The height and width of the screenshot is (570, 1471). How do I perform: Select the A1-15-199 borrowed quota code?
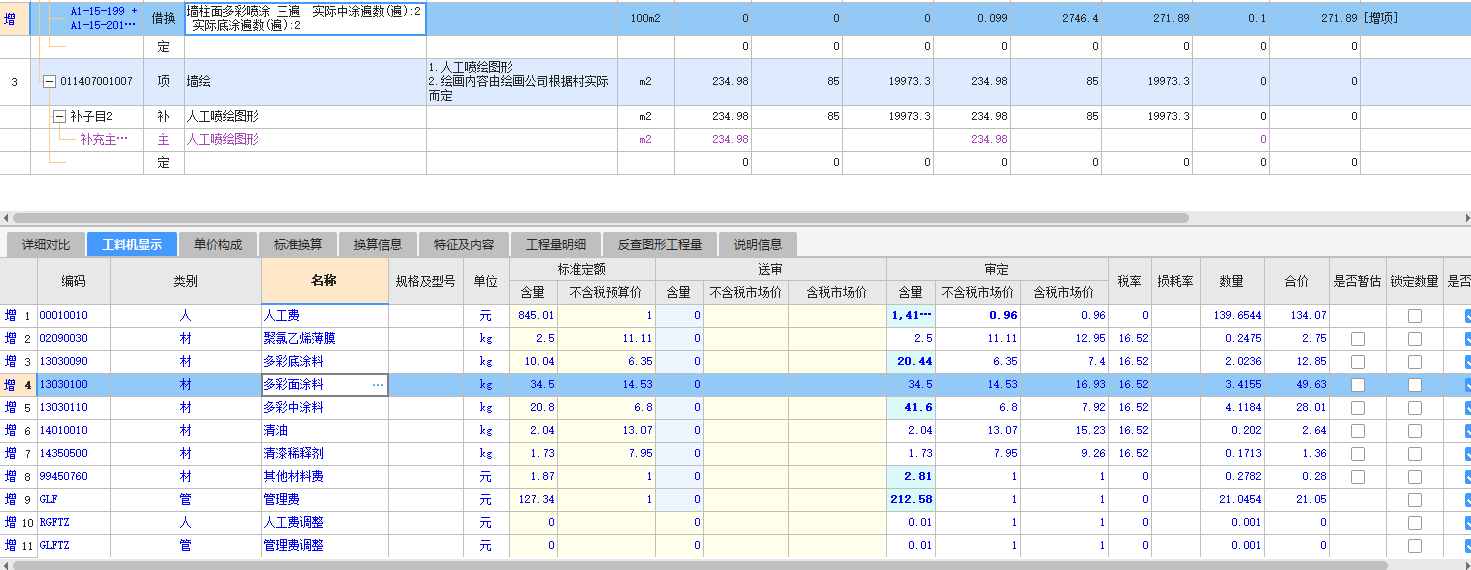(x=103, y=18)
